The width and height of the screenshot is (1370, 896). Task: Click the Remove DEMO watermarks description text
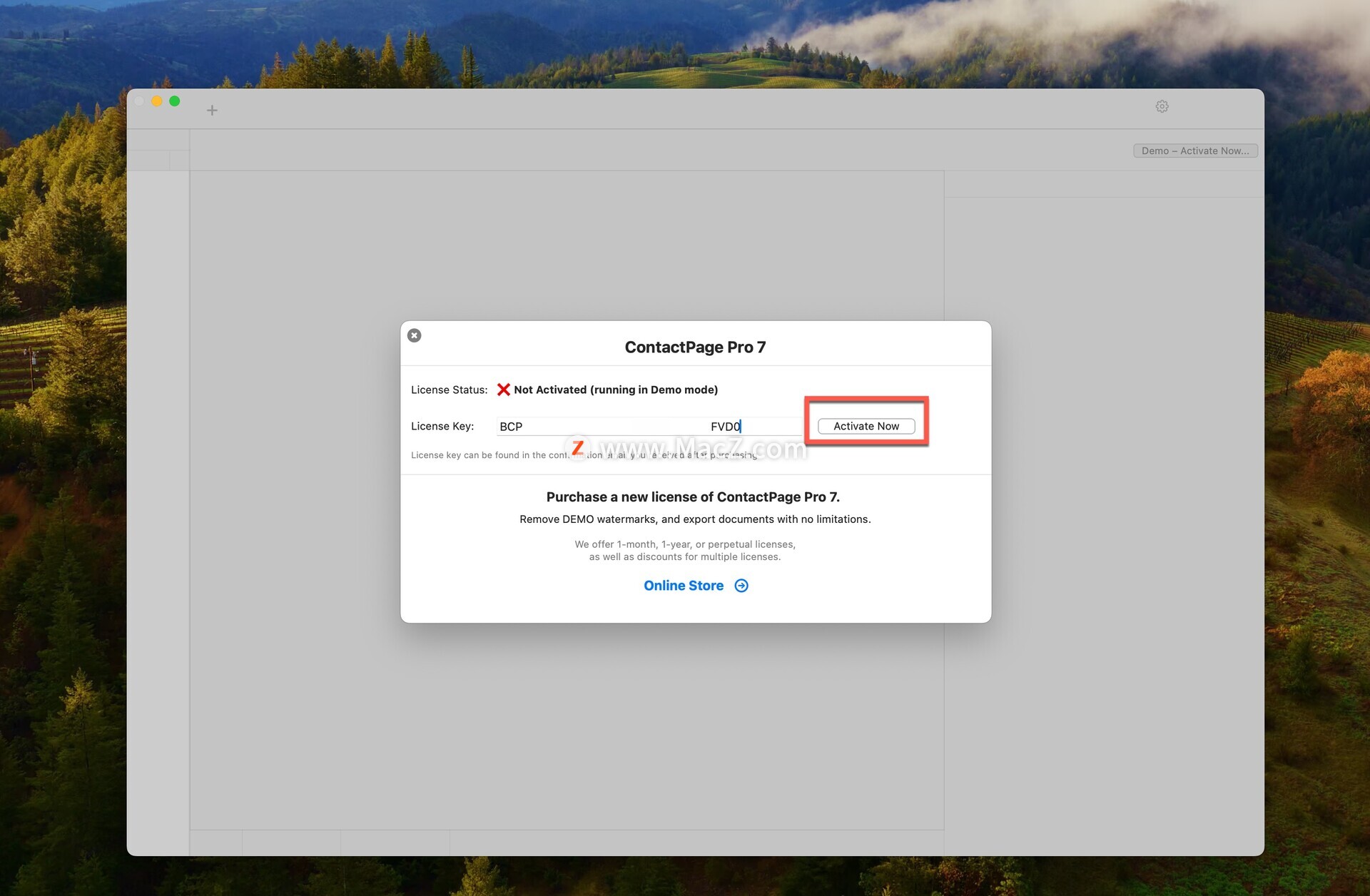click(x=695, y=519)
